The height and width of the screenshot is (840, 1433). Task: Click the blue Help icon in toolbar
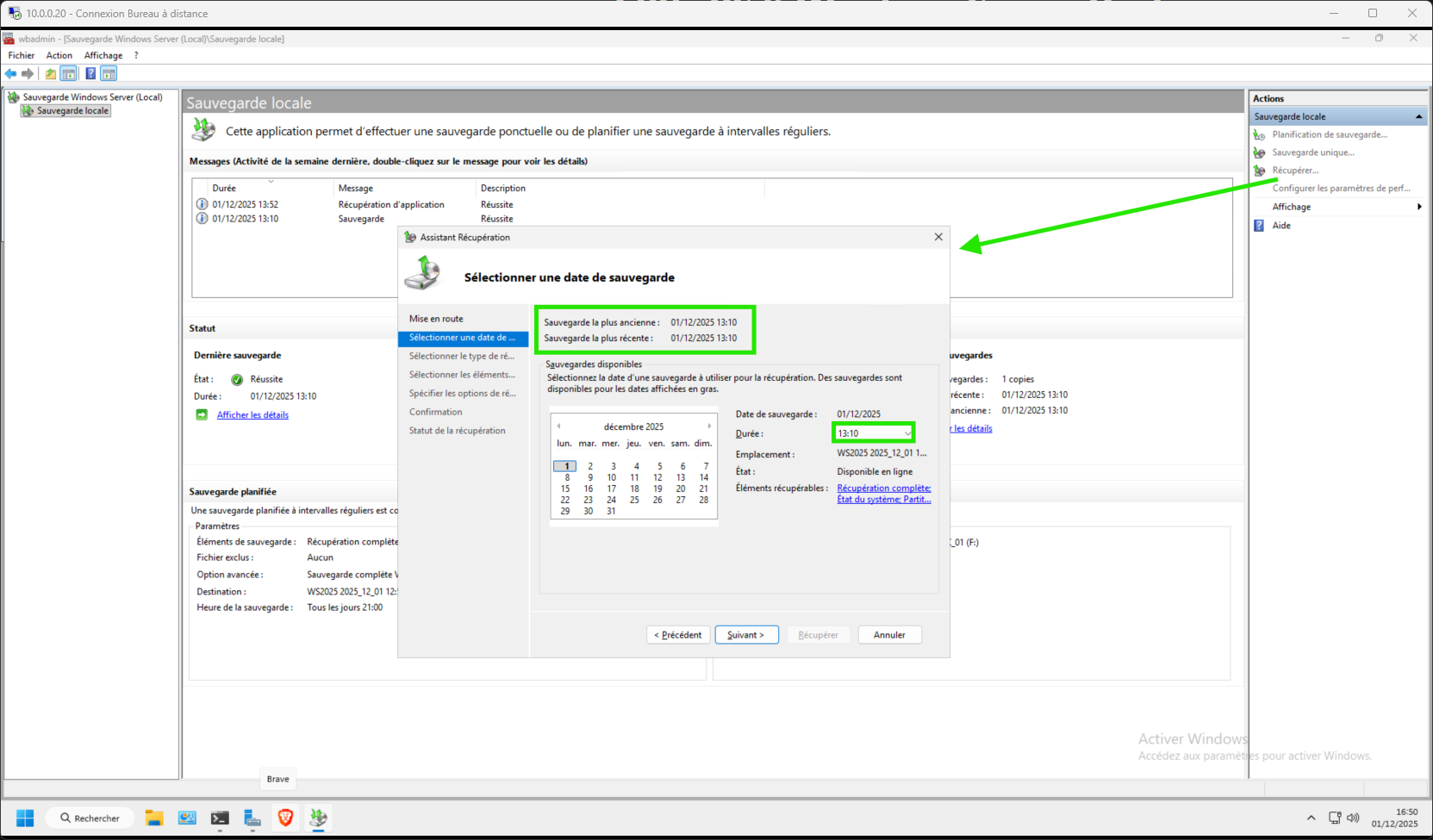(x=90, y=74)
